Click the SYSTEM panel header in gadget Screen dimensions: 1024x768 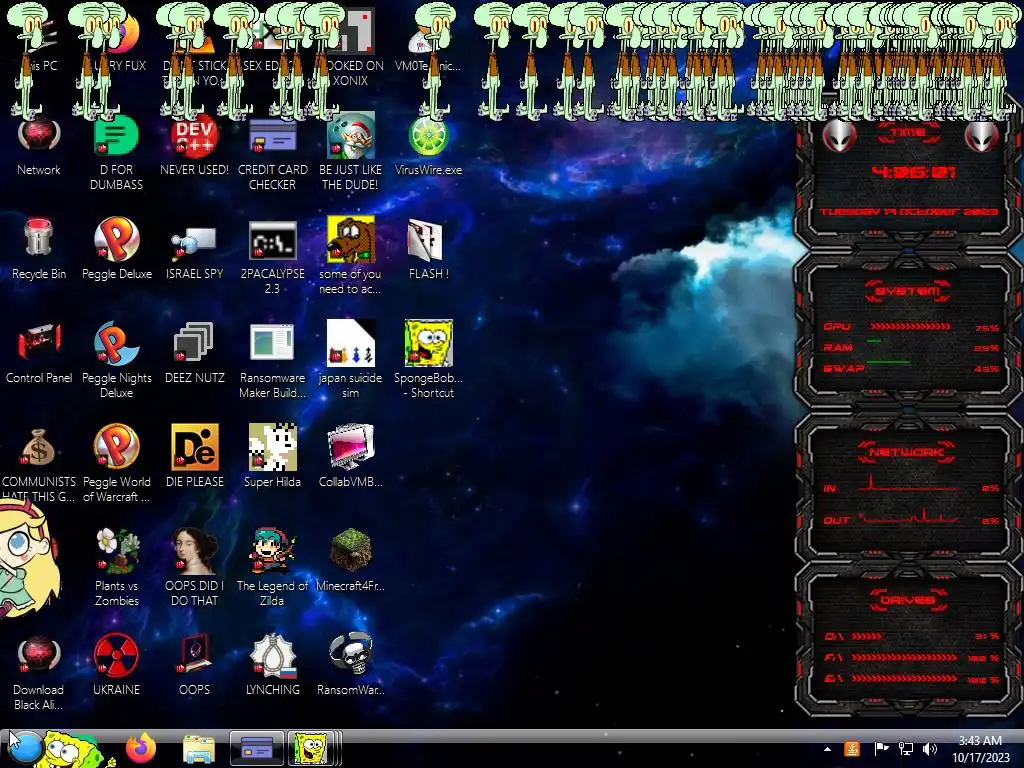(x=908, y=291)
